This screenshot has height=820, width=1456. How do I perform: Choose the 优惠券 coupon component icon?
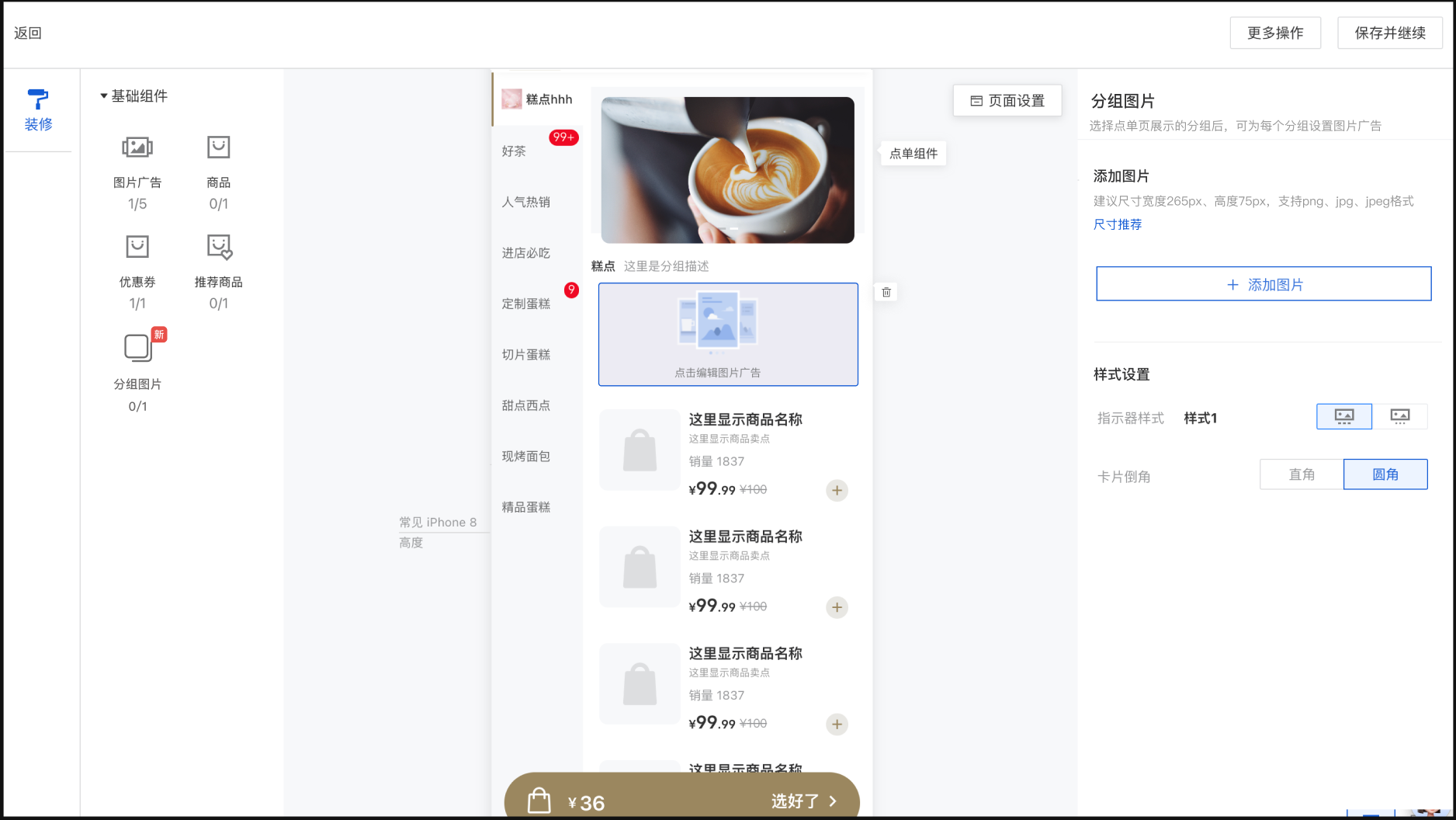coord(137,247)
